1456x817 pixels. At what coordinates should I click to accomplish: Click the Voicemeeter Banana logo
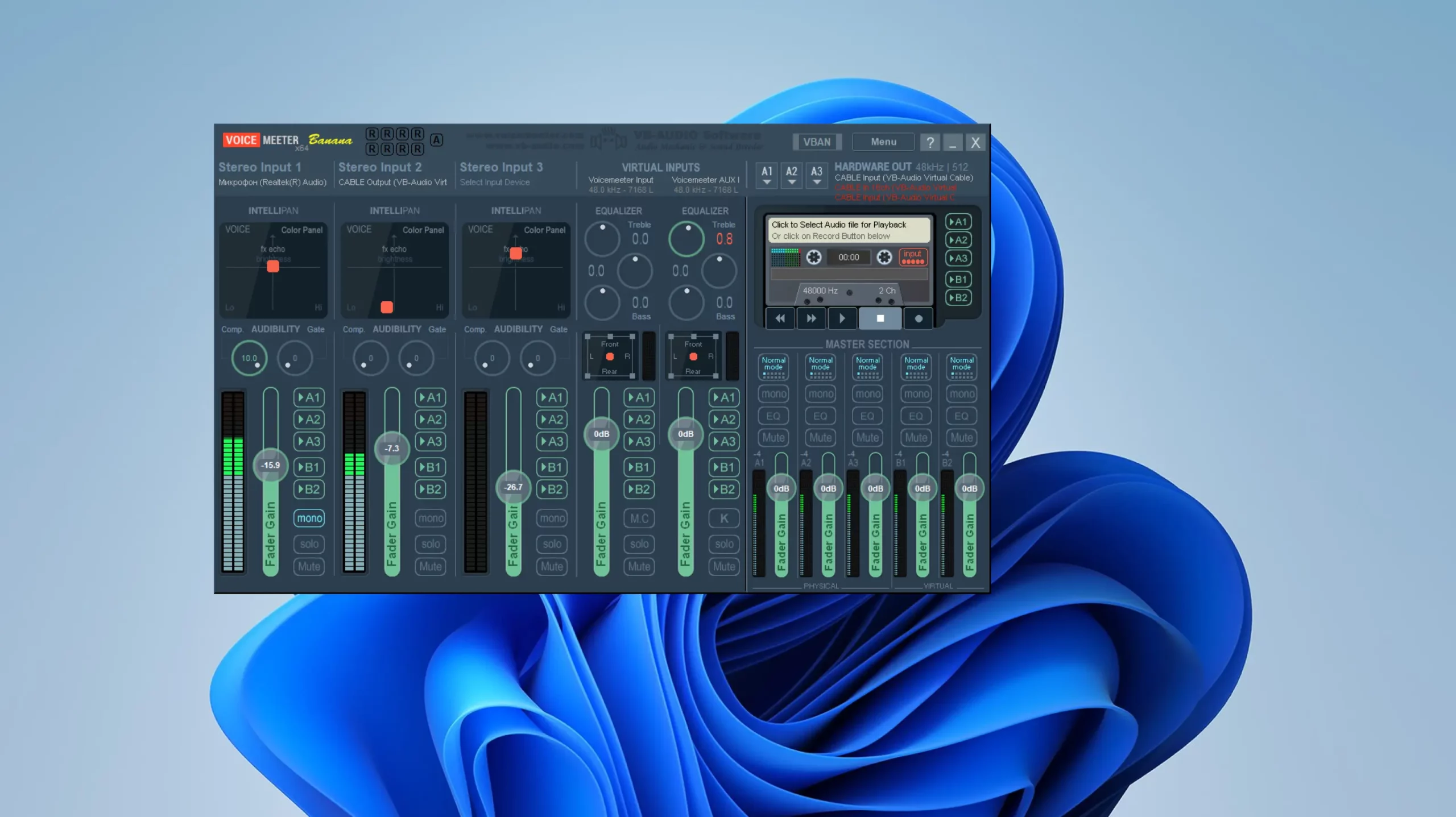[287, 140]
